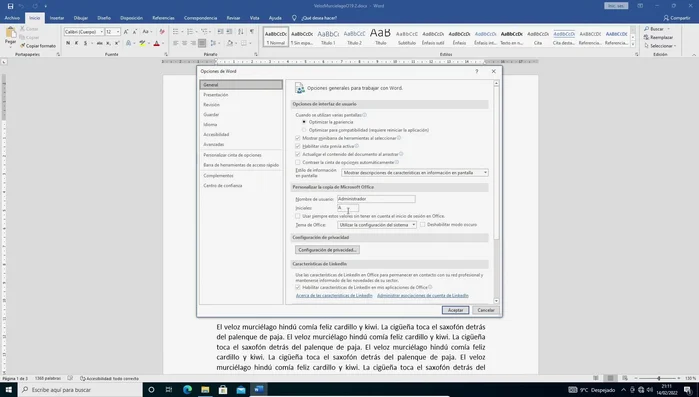Expand the styles gallery arrow
Screen dimensions: 699x397
pos(633,44)
